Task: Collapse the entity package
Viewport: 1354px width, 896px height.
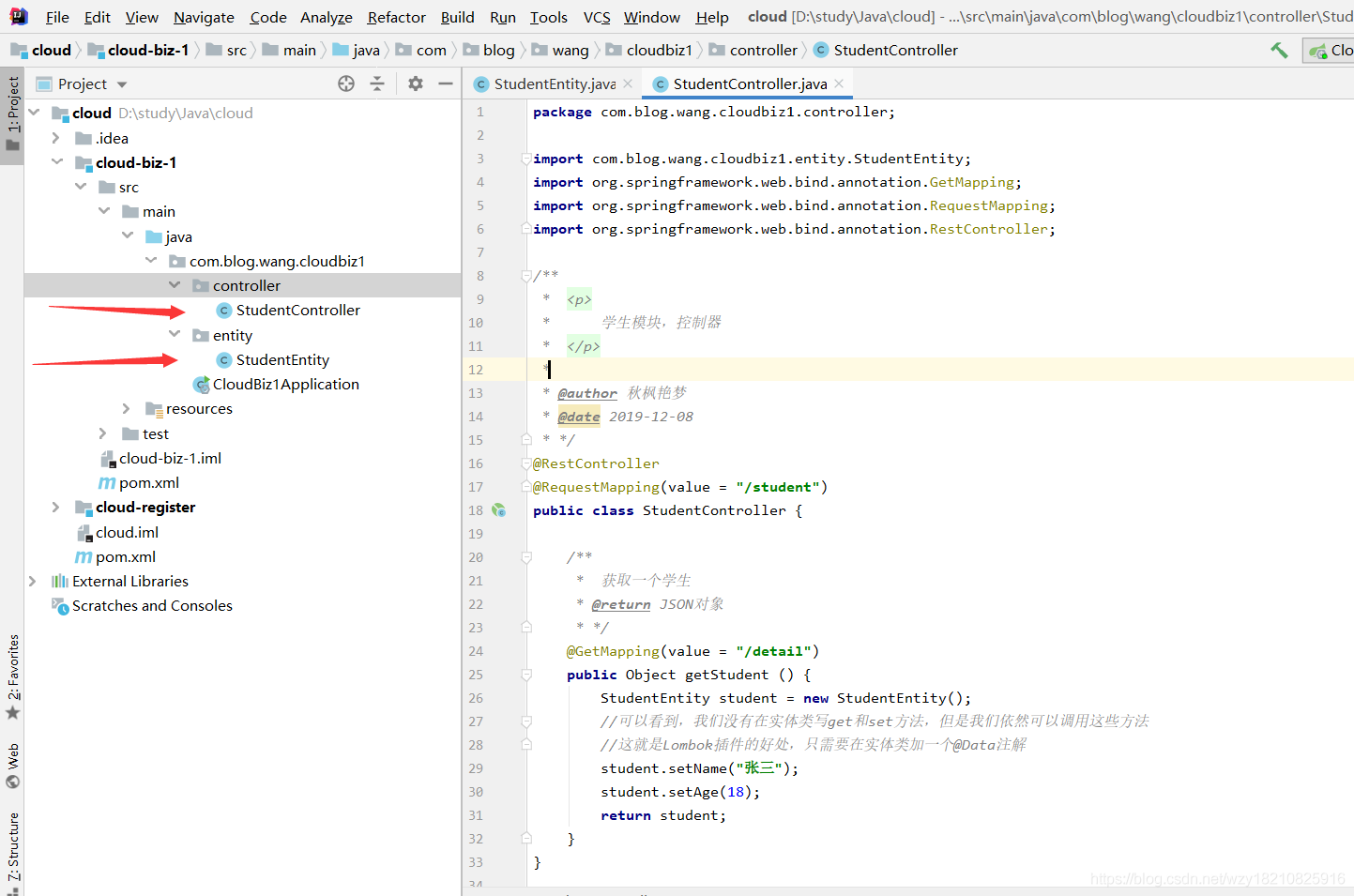Action: [175, 335]
